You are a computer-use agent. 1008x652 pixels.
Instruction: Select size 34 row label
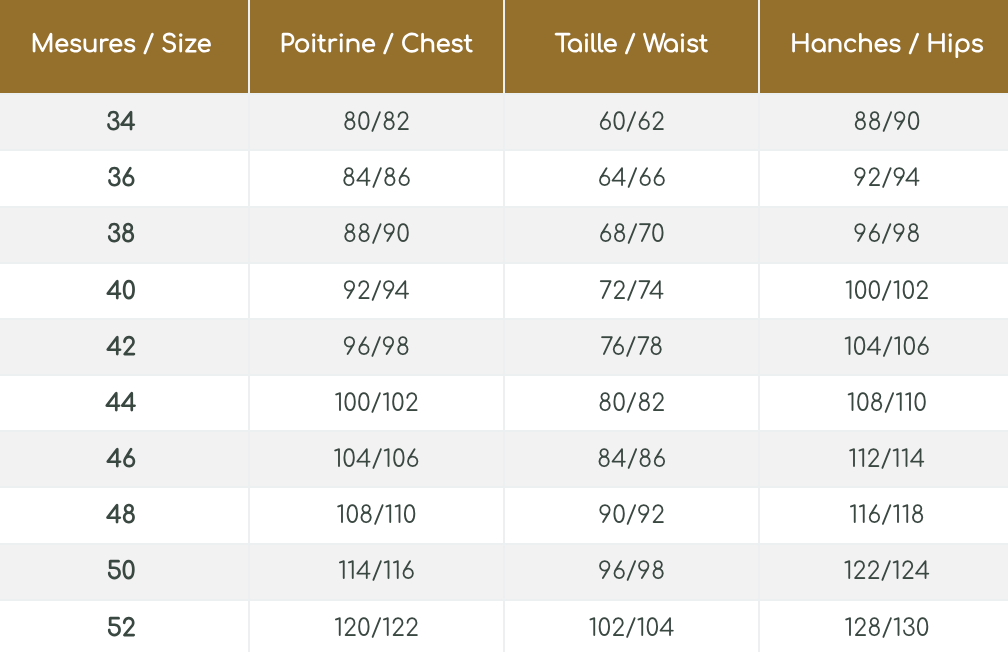121,122
